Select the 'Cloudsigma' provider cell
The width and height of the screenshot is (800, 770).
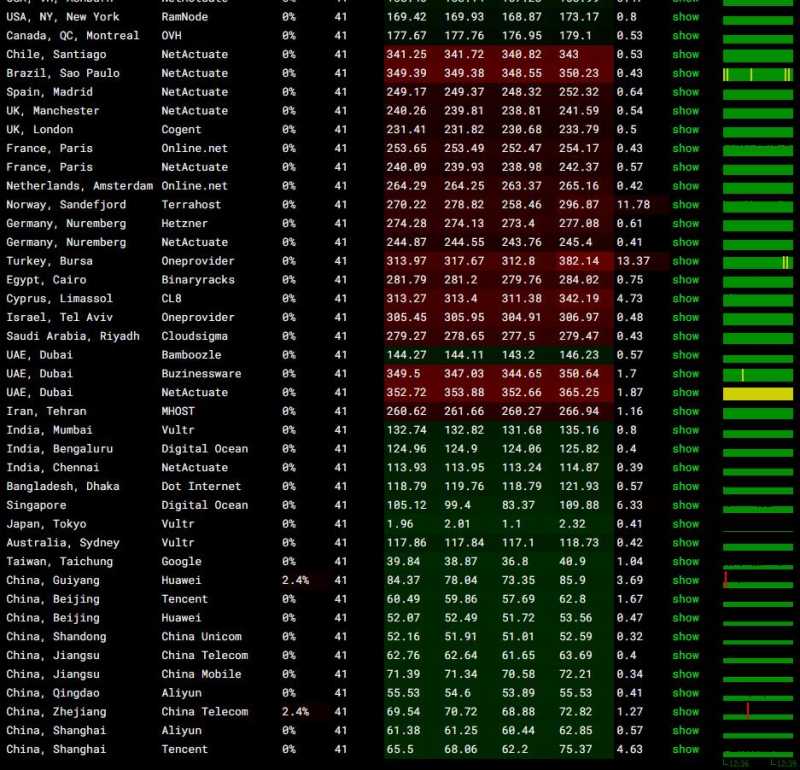194,336
